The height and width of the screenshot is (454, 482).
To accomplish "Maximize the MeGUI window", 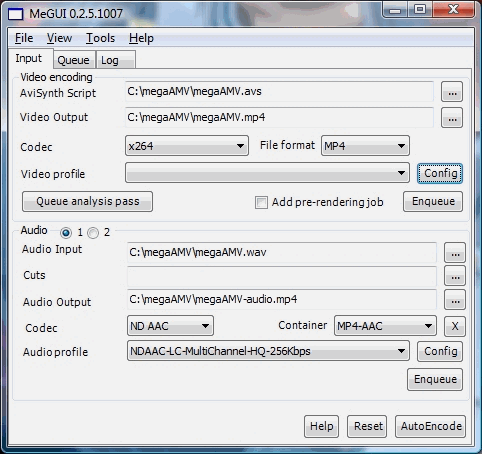I will click(420, 10).
